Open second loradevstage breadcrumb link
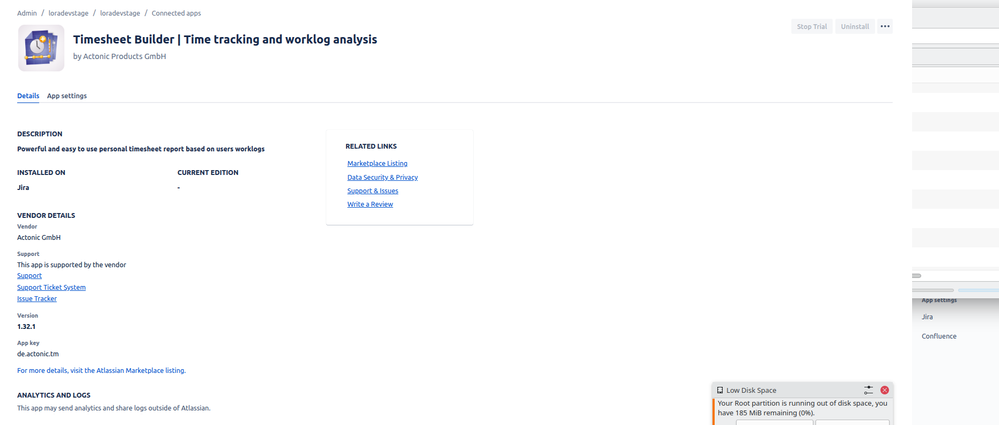Viewport: 999px width, 425px height. pos(119,13)
